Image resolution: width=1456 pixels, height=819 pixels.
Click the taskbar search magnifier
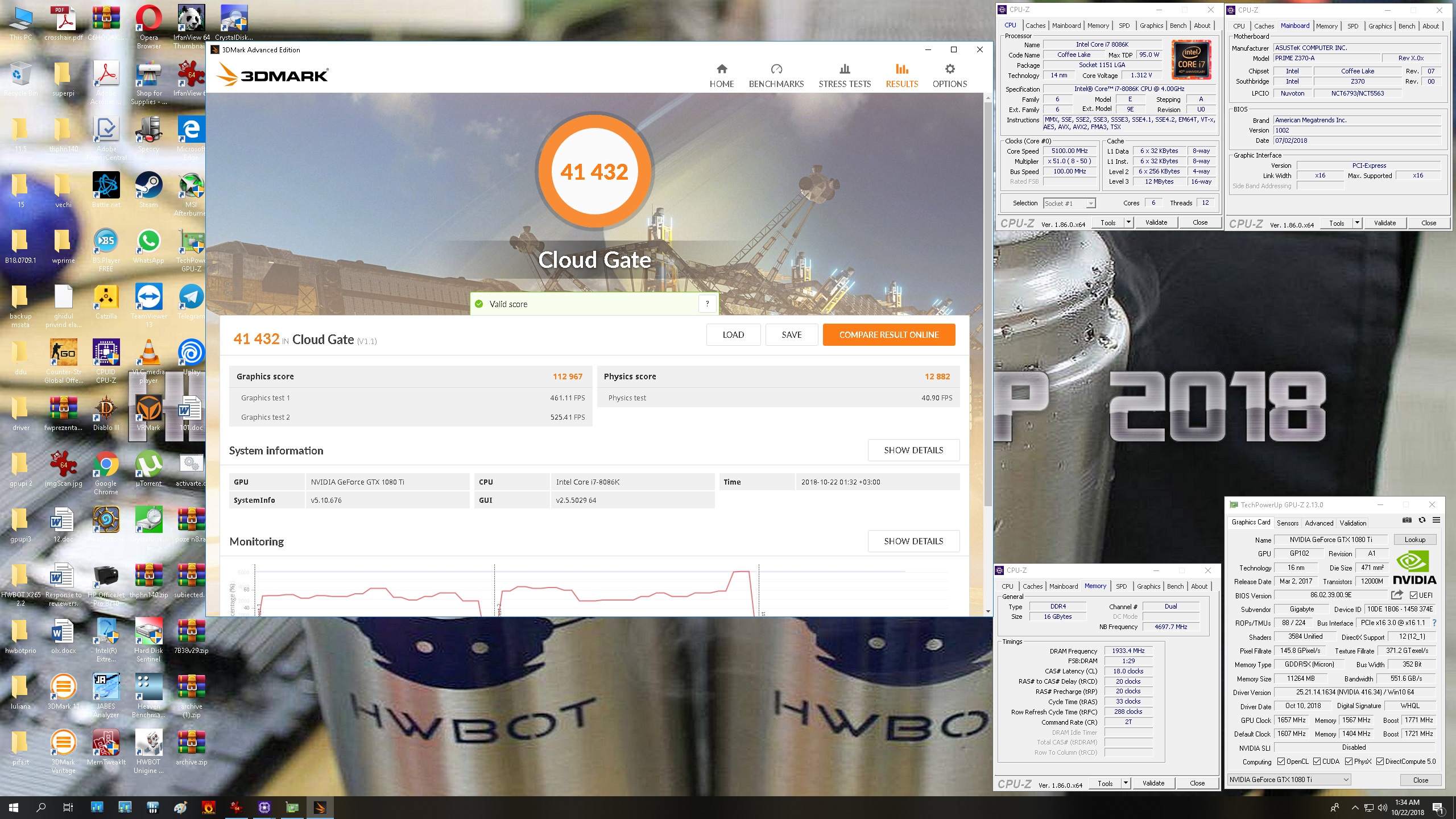click(41, 807)
